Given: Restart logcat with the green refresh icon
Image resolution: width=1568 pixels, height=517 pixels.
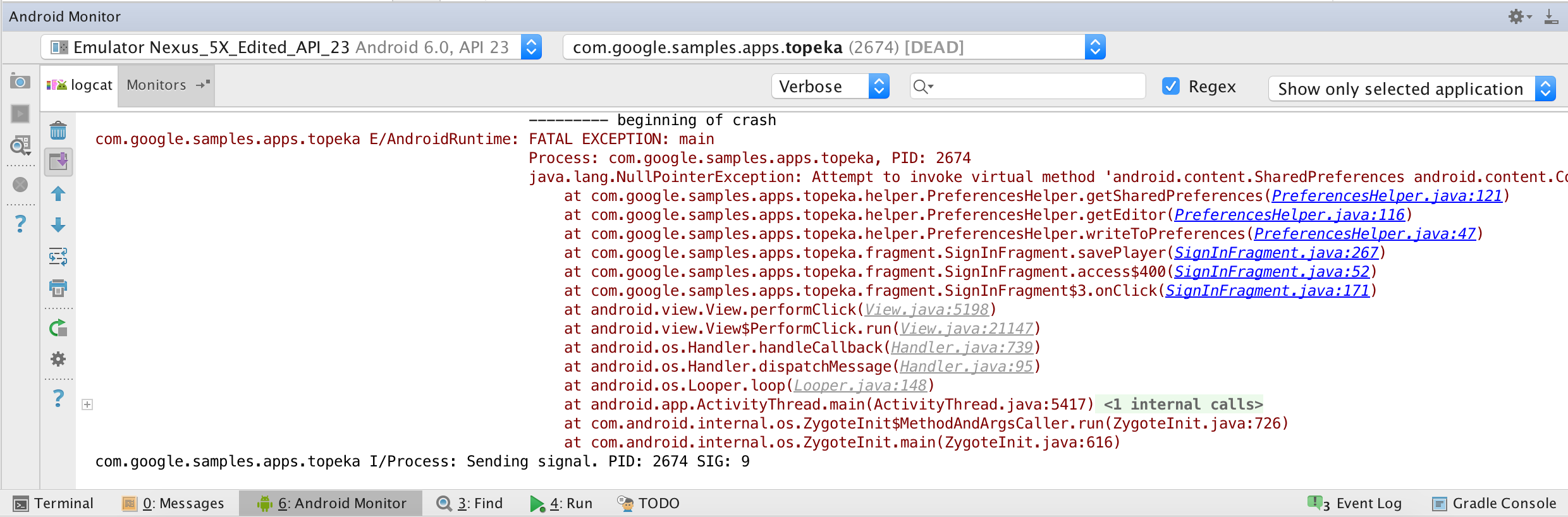Looking at the screenshot, I should 58,328.
